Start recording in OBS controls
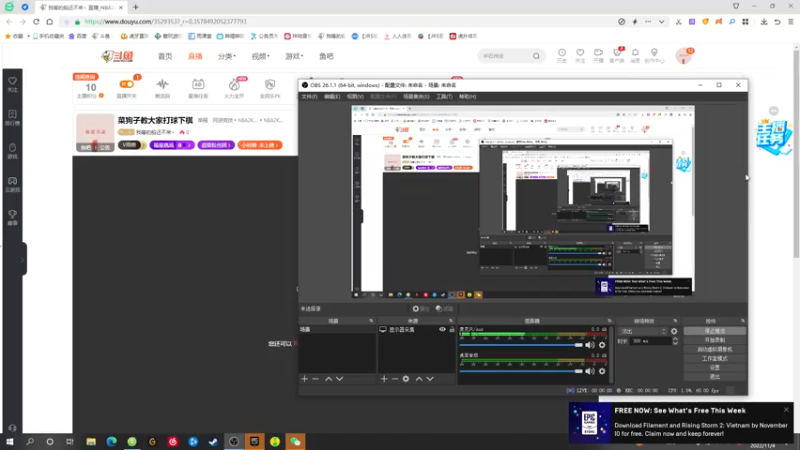This screenshot has height=450, width=800. point(714,340)
